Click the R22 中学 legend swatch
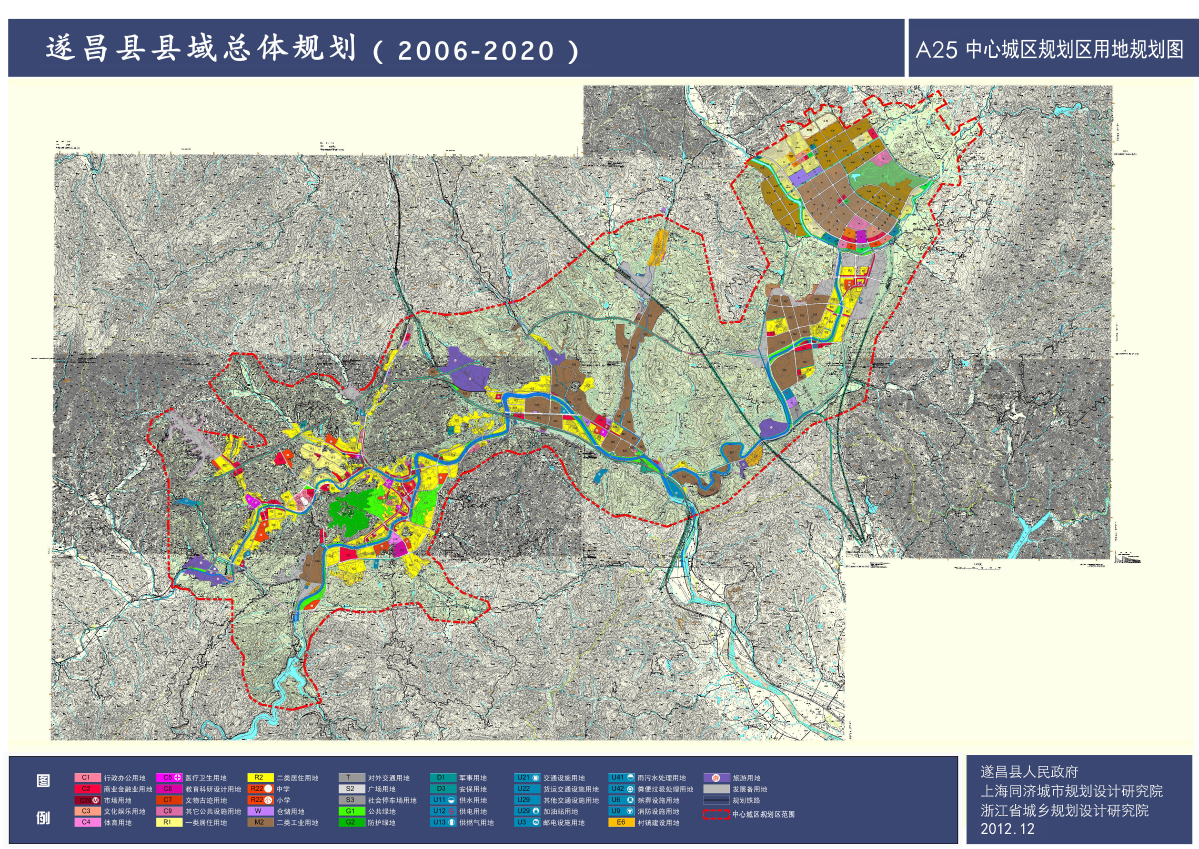This screenshot has width=1199, height=849. [260, 789]
